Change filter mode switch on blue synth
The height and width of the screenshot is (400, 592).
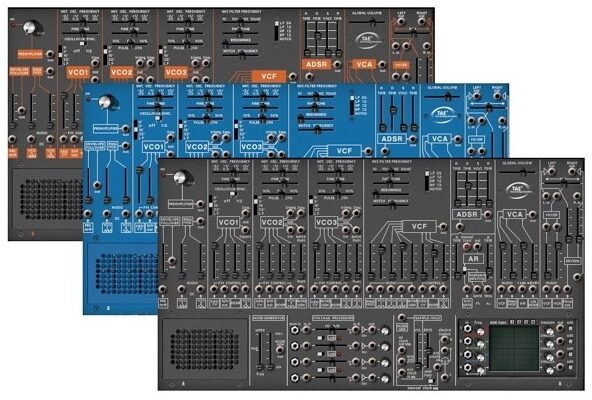coord(352,106)
